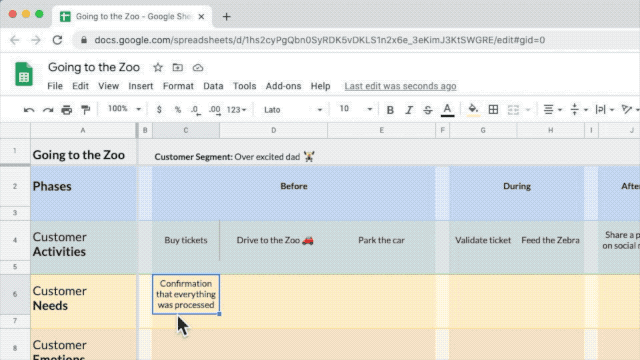Open the Lato font dropdown
This screenshot has height=360, width=640.
coord(293,109)
